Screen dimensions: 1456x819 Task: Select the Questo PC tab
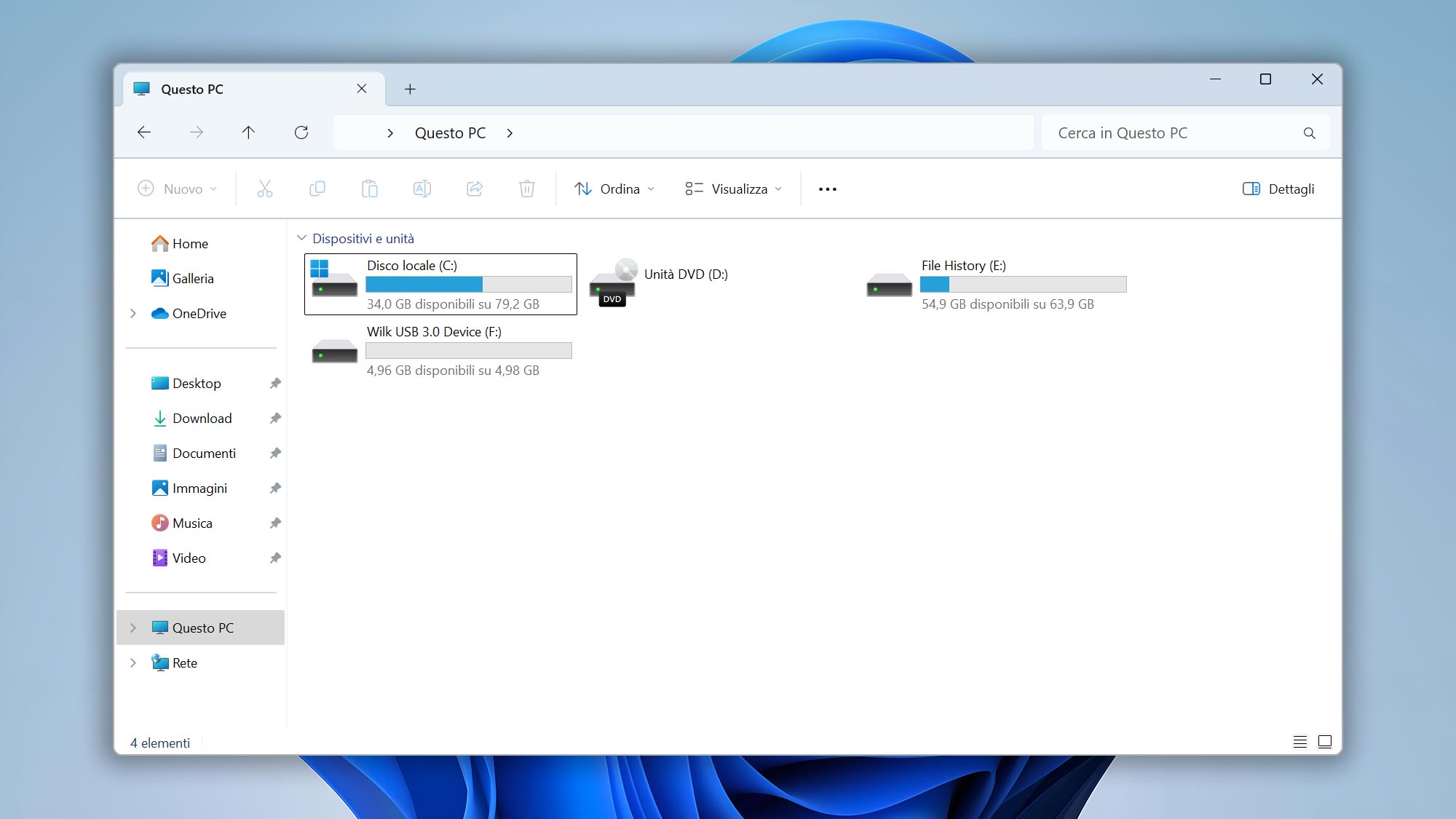[253, 89]
